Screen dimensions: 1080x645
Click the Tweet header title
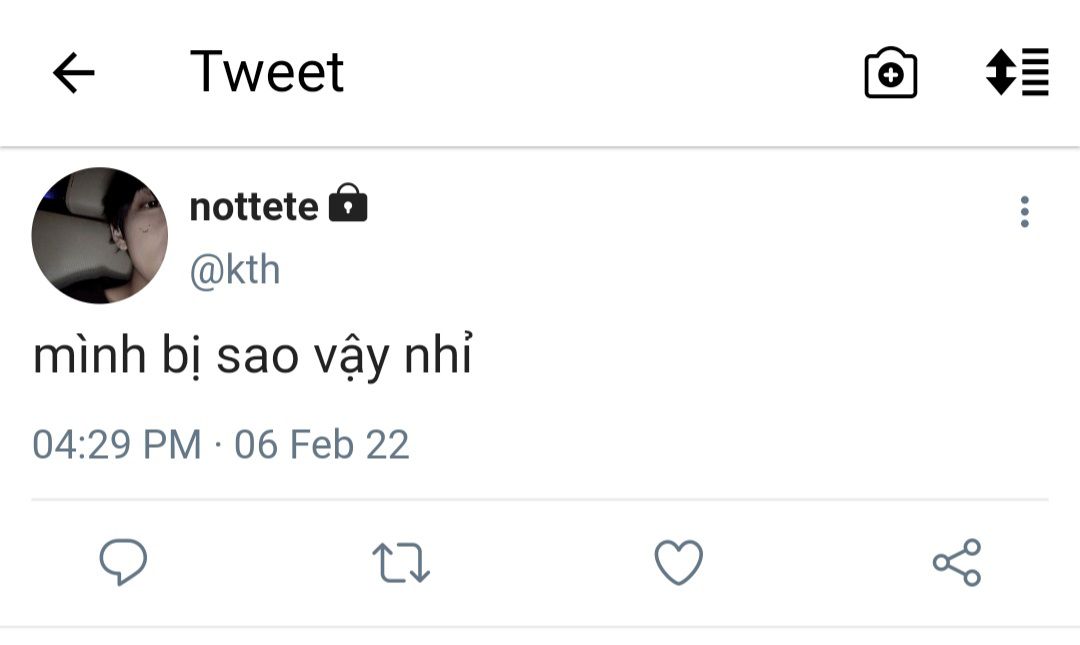click(267, 72)
